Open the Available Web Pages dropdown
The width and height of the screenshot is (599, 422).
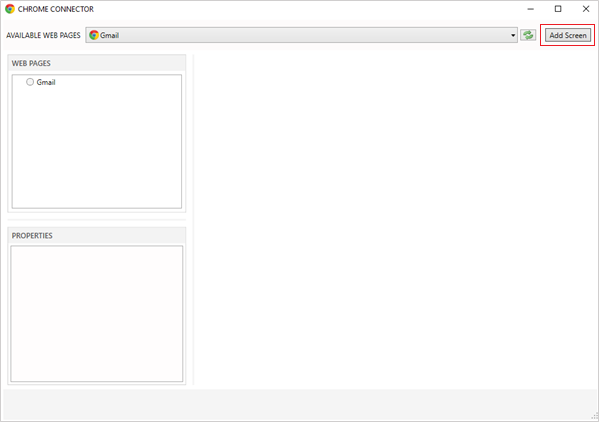[301, 35]
